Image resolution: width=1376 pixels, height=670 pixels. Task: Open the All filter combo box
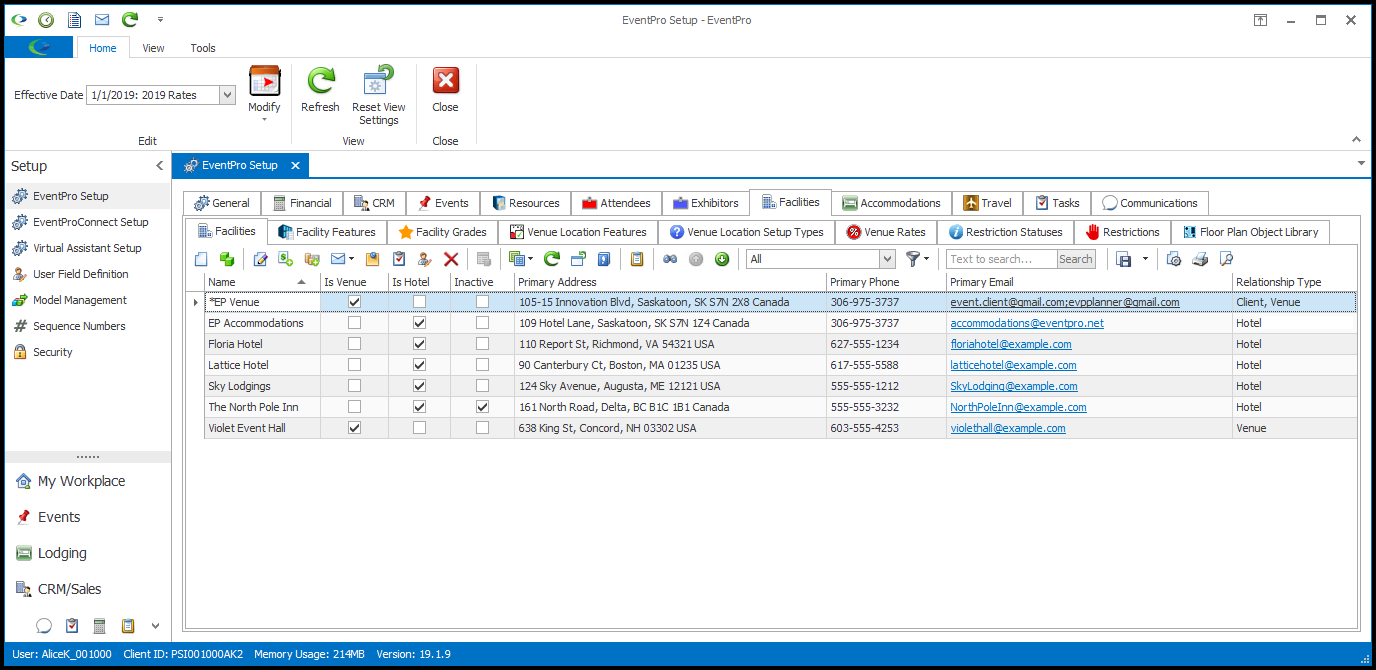pos(887,259)
